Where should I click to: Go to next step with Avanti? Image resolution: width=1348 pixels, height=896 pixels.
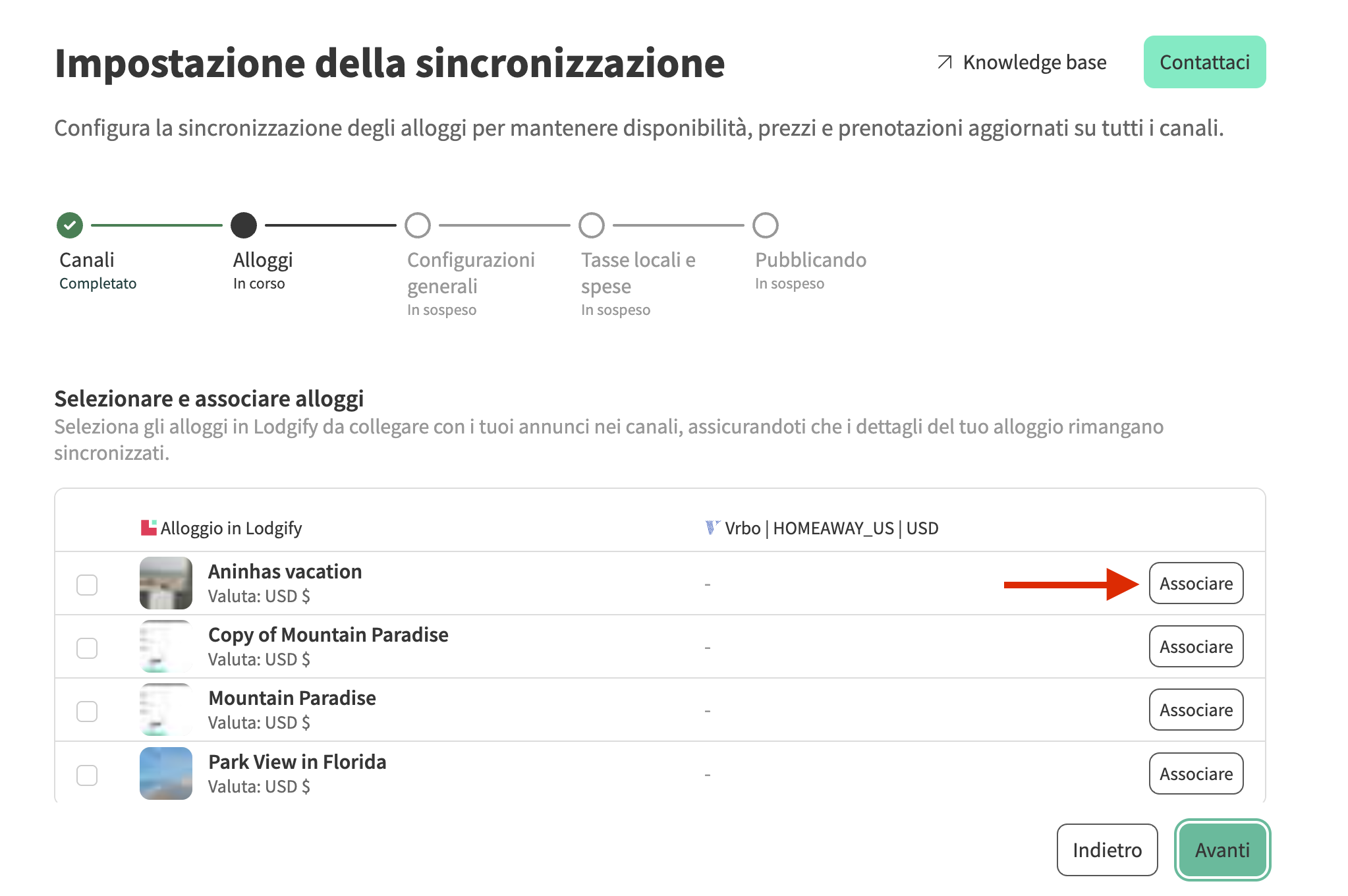[1222, 850]
